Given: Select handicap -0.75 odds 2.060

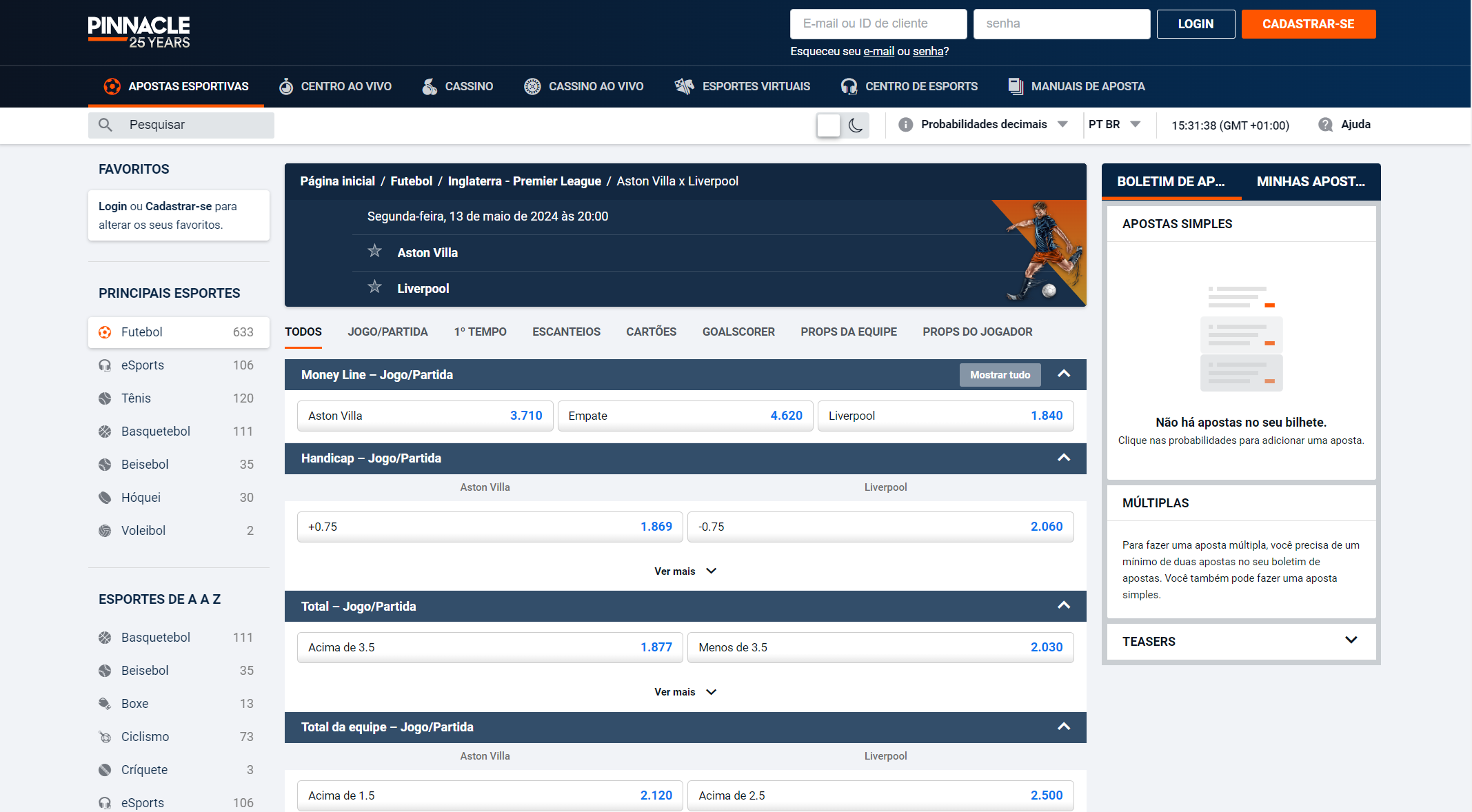Looking at the screenshot, I should click(880, 527).
